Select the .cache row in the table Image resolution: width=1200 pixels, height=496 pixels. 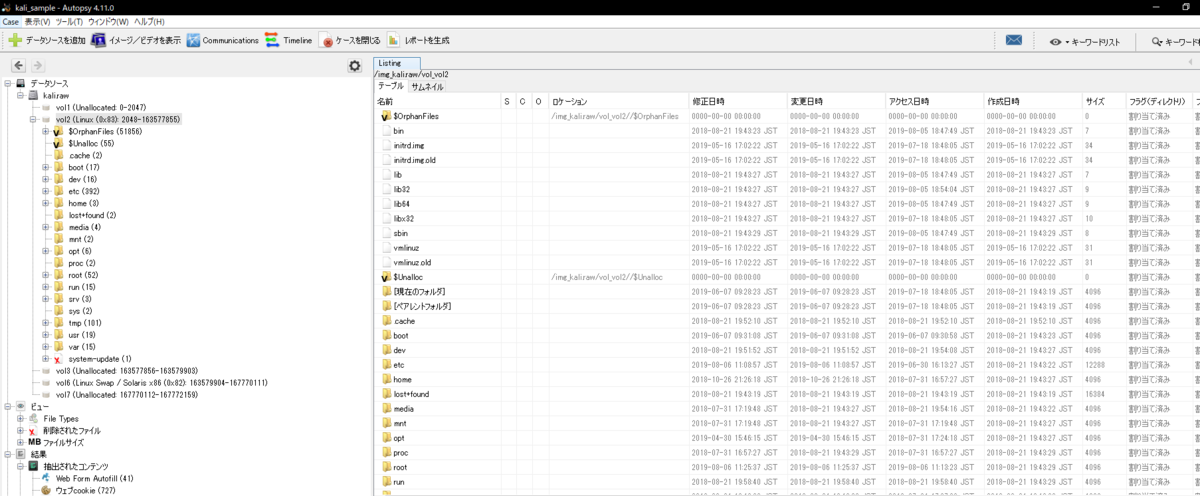tap(786, 320)
